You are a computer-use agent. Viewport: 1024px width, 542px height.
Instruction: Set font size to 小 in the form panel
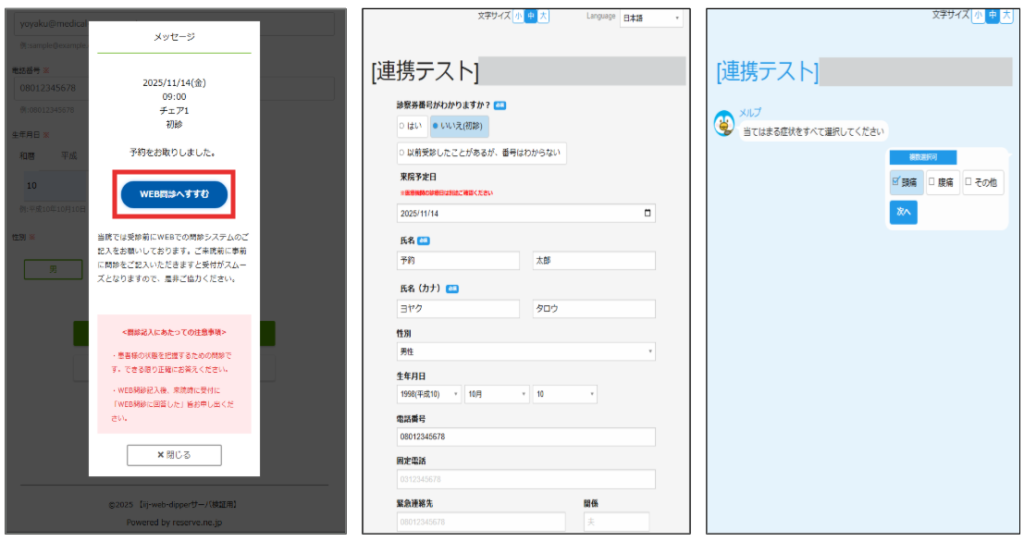[518, 16]
